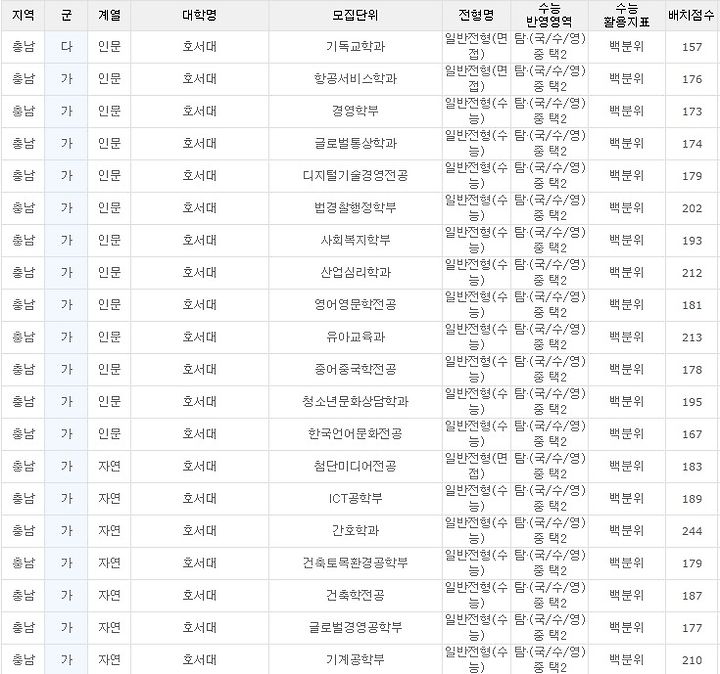Click the 수능 활용지표 column header
The height and width of the screenshot is (674, 720).
point(626,15)
